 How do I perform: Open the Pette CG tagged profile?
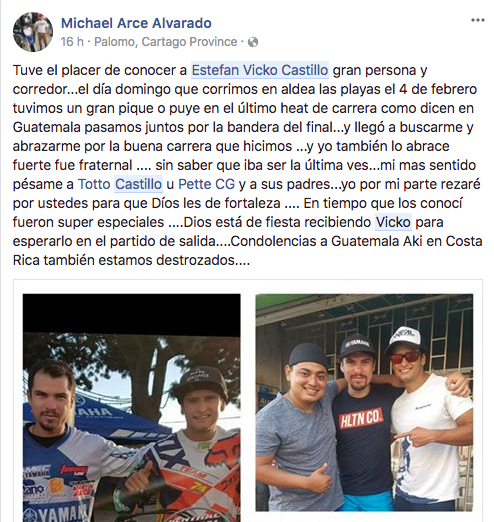(x=206, y=184)
